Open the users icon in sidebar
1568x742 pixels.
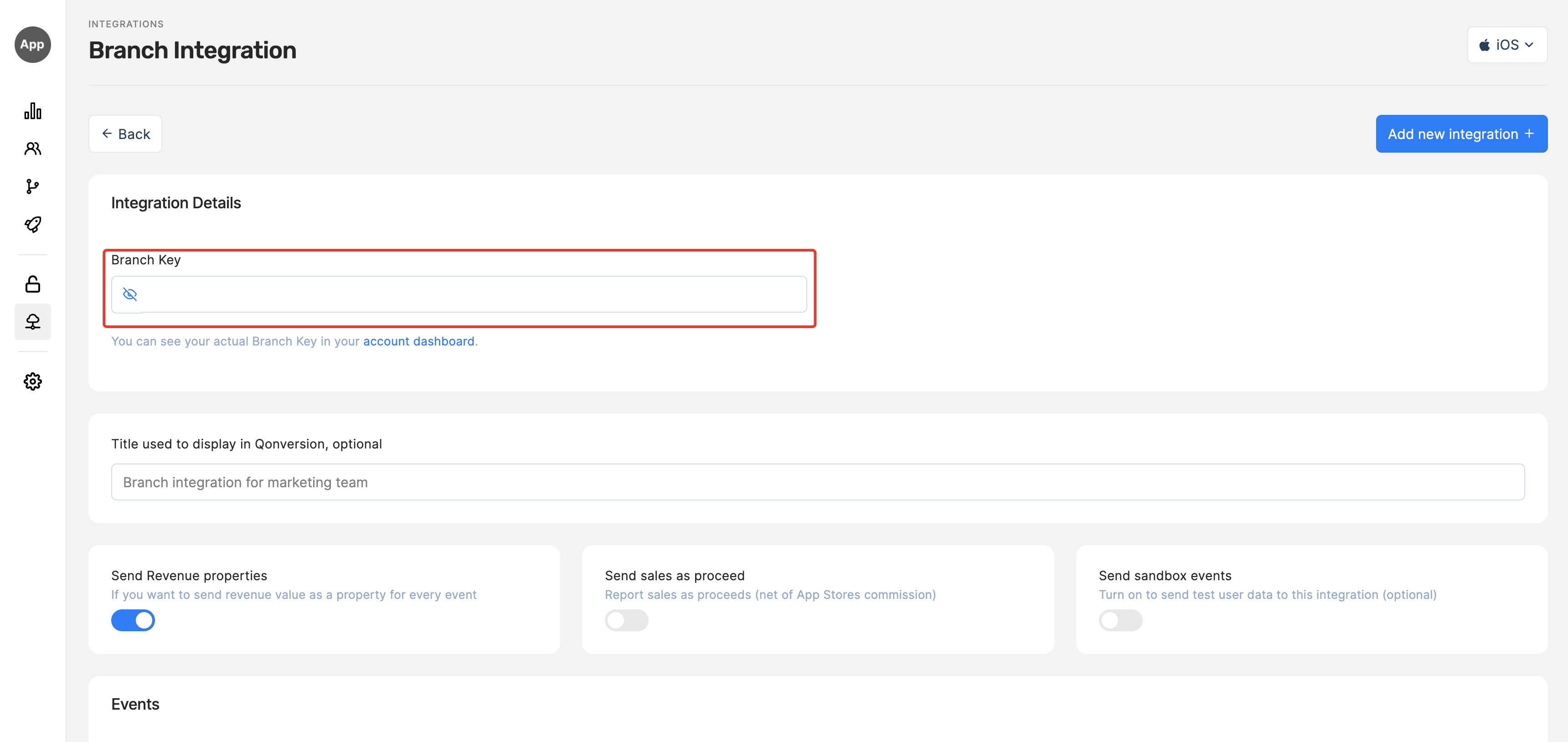(33, 149)
